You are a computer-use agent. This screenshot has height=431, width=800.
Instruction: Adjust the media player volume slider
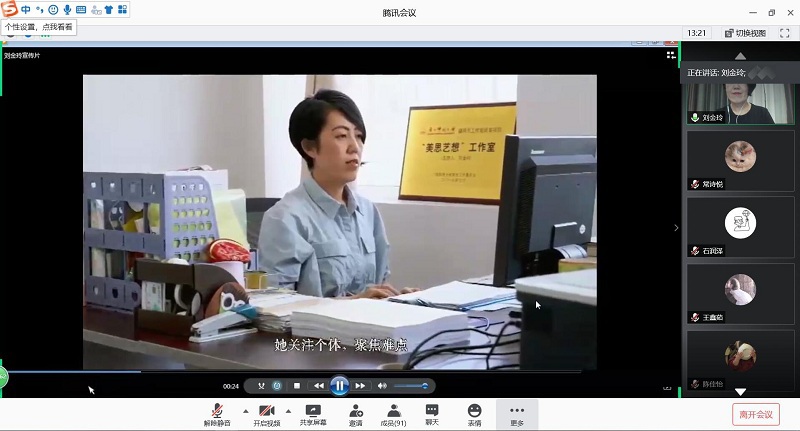click(x=411, y=386)
